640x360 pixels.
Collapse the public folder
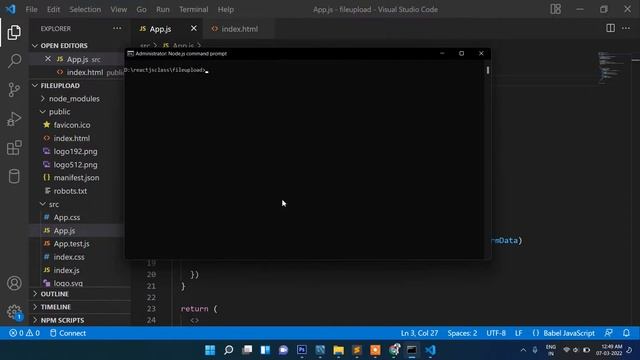[59, 112]
